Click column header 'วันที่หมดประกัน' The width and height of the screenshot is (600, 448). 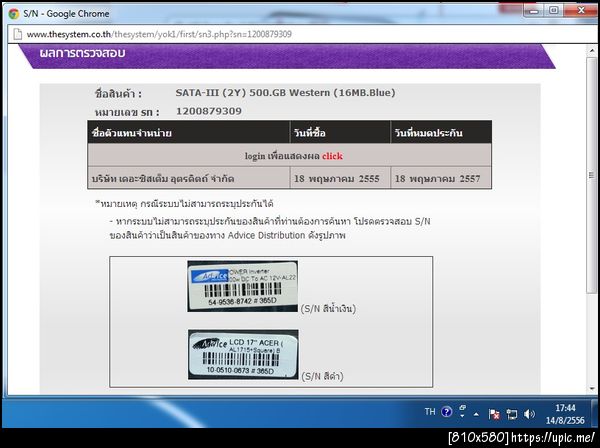click(x=429, y=133)
